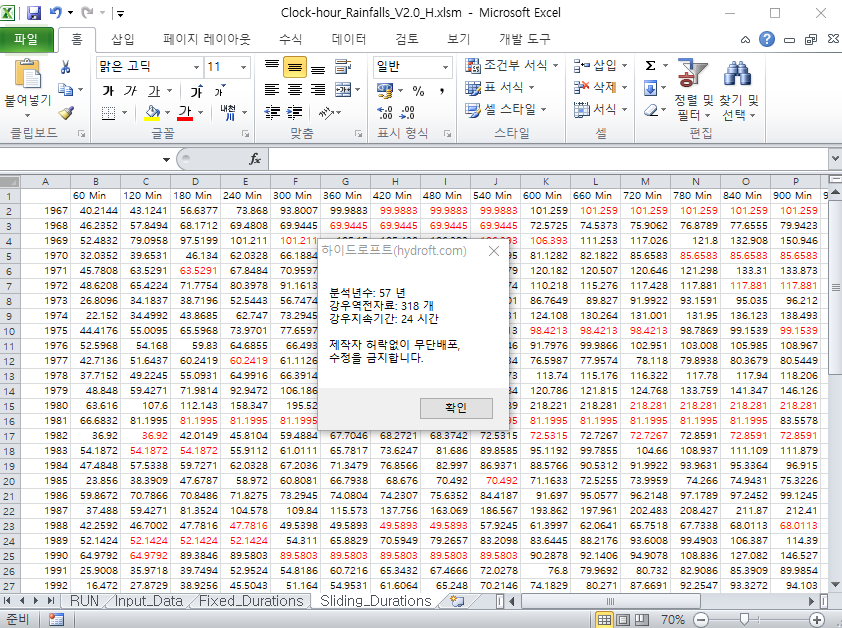The image size is (842, 628).
Task: Click Decrease Decimal icon
Action: (408, 113)
